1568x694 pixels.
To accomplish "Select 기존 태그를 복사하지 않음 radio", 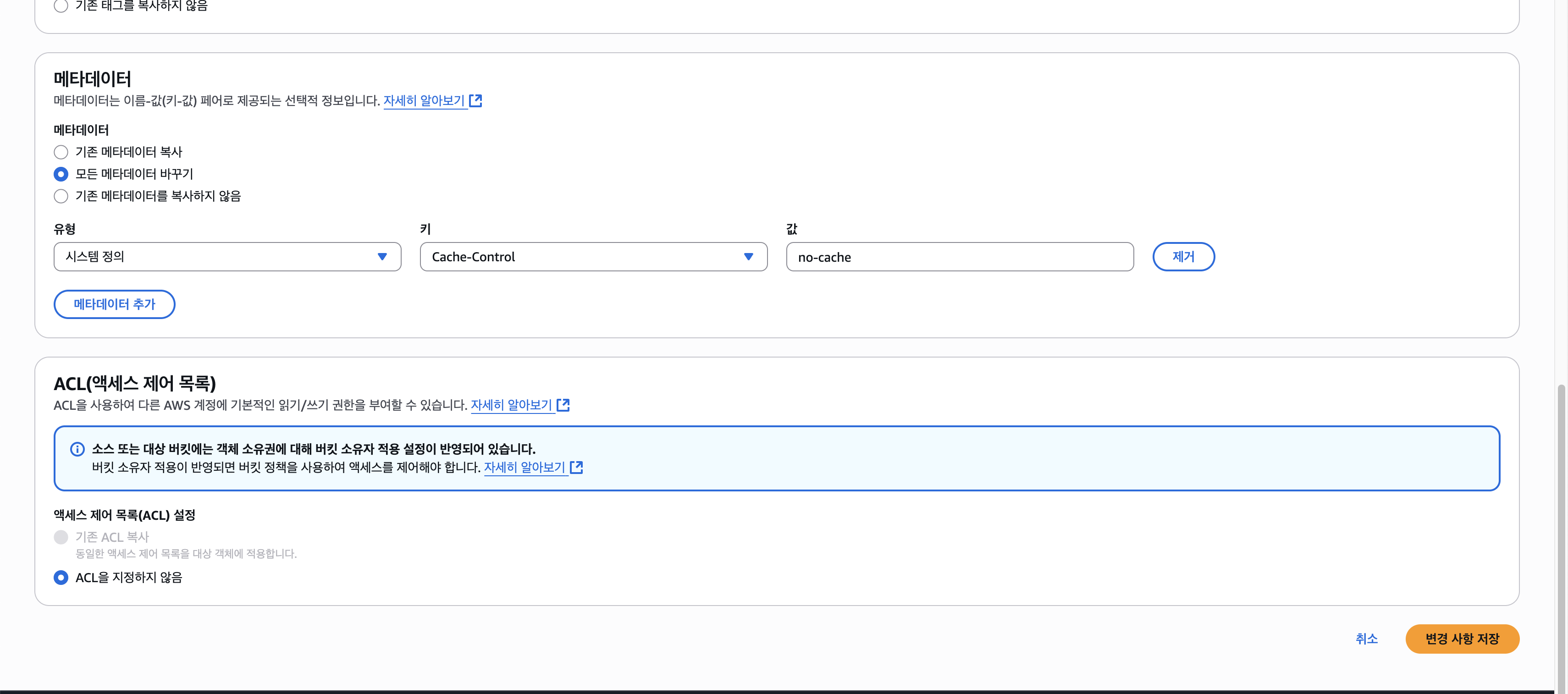I will point(61,6).
